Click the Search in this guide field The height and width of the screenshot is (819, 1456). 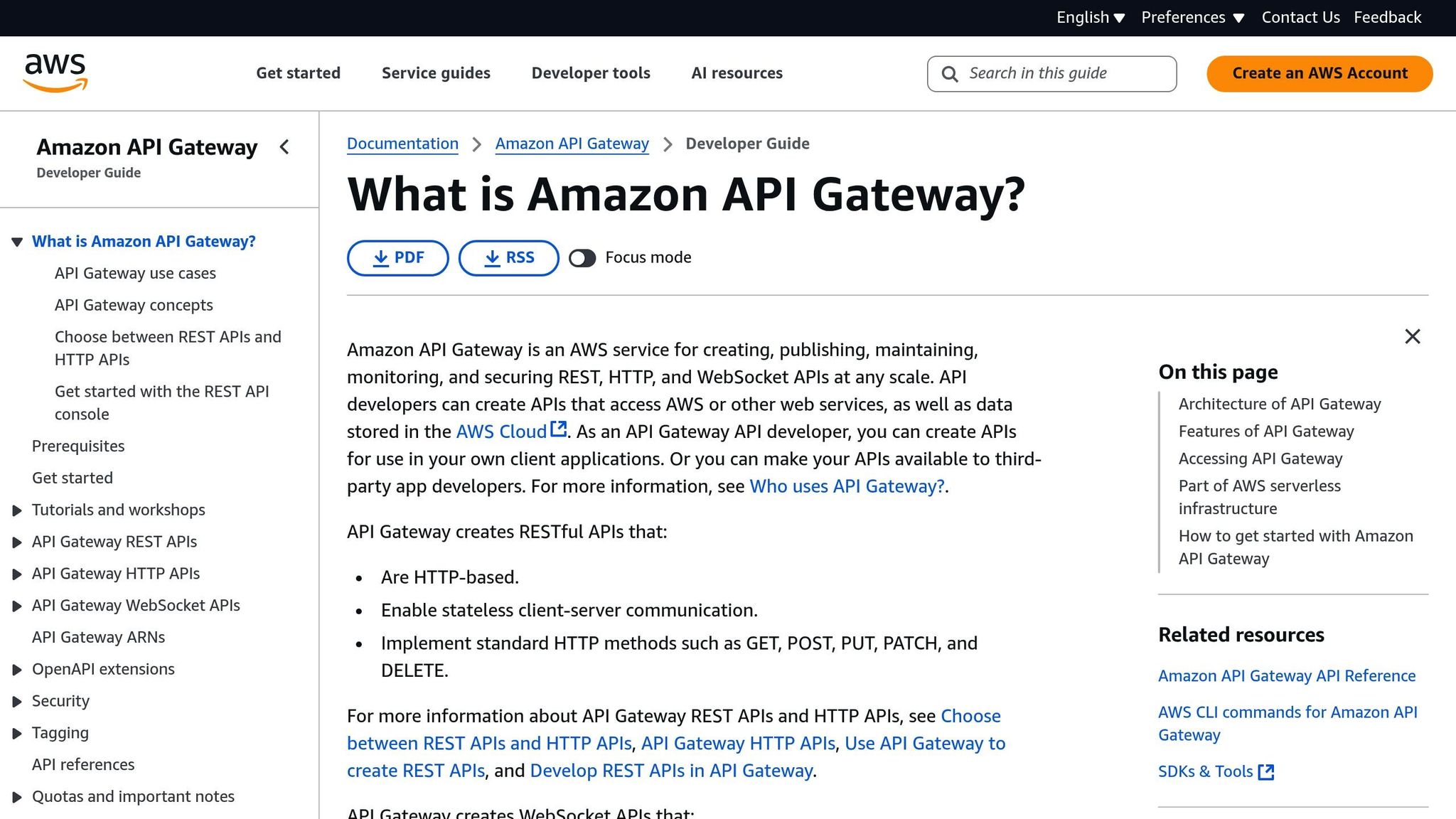(x=1051, y=74)
